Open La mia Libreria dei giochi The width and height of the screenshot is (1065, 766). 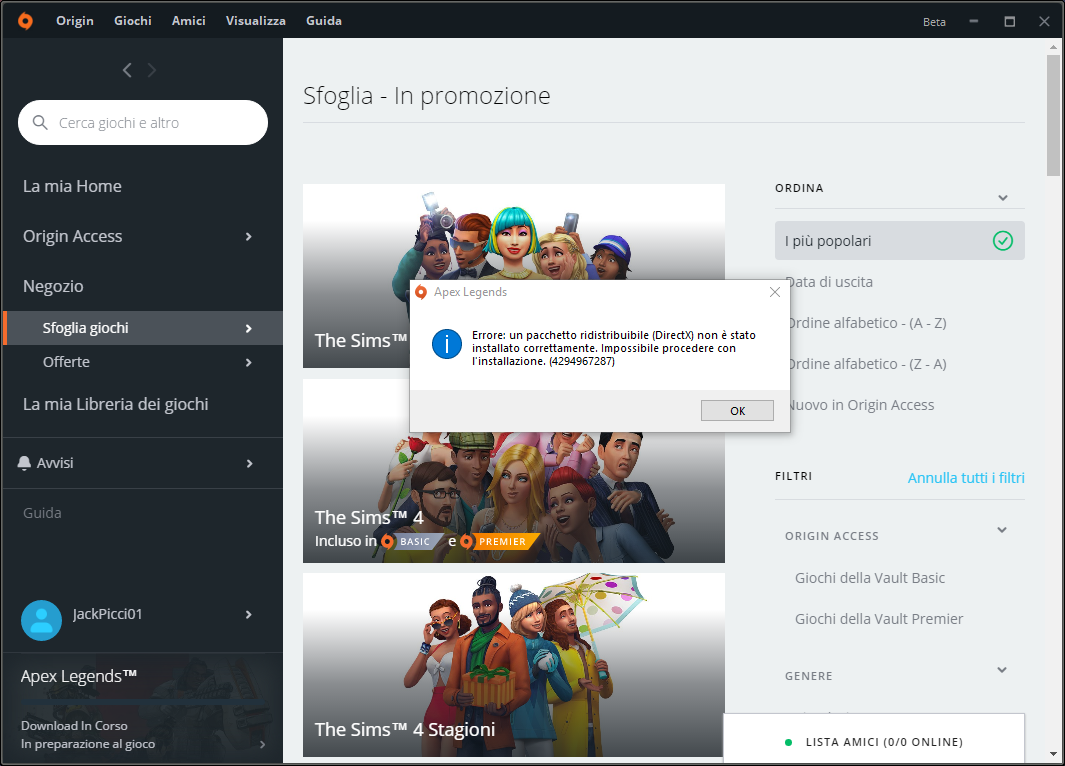115,404
